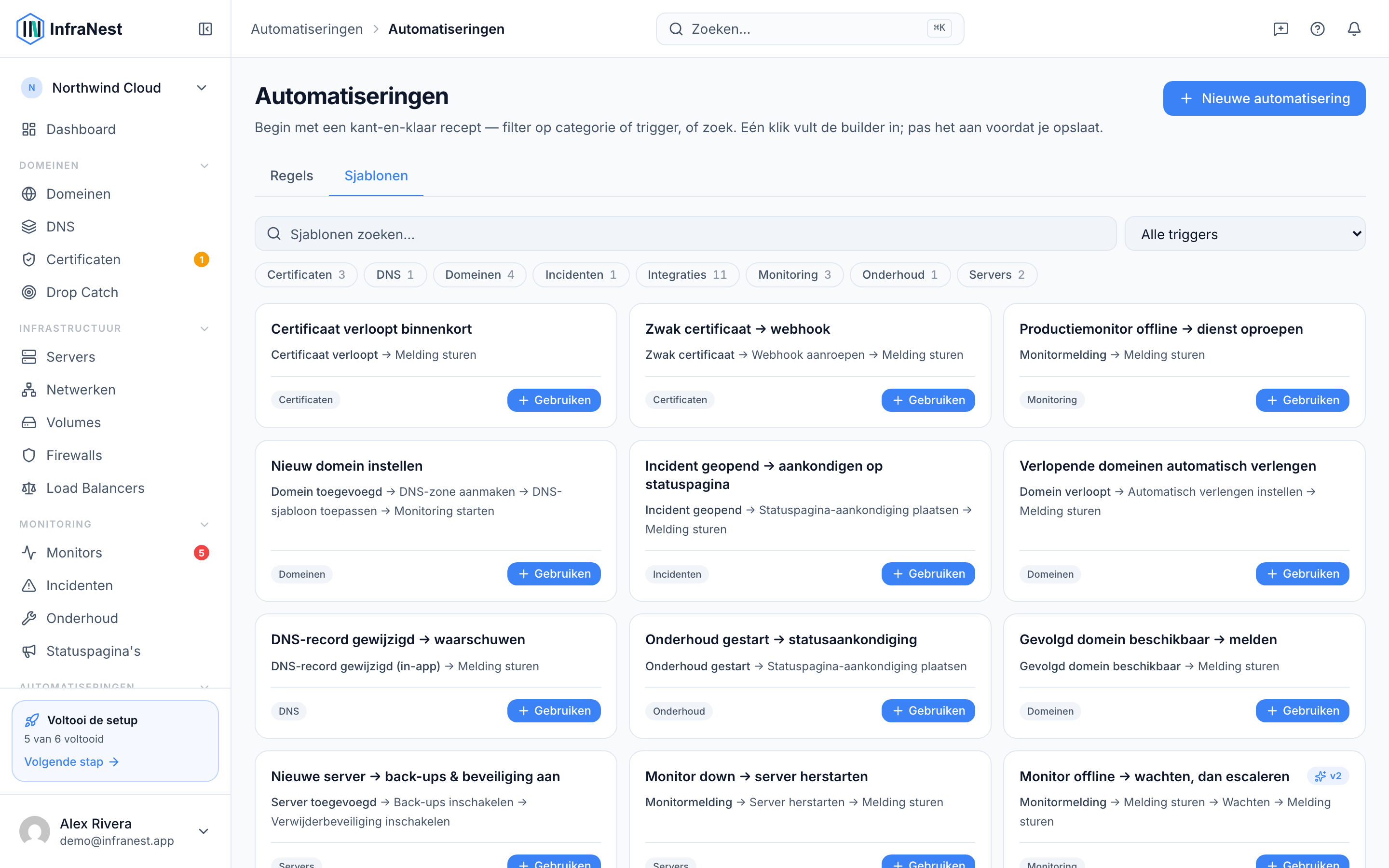Toggle the Servers 2 filter chip

(x=996, y=275)
